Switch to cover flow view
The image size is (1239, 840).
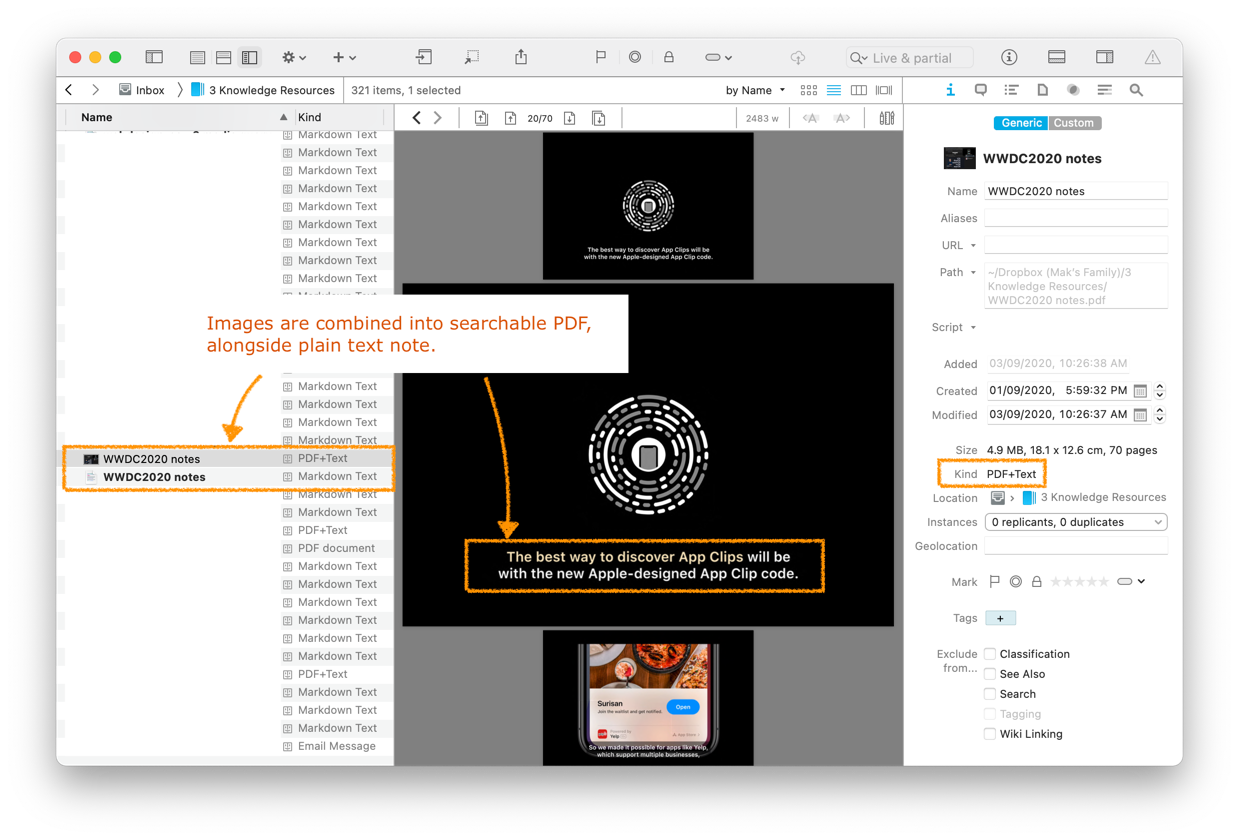click(884, 90)
